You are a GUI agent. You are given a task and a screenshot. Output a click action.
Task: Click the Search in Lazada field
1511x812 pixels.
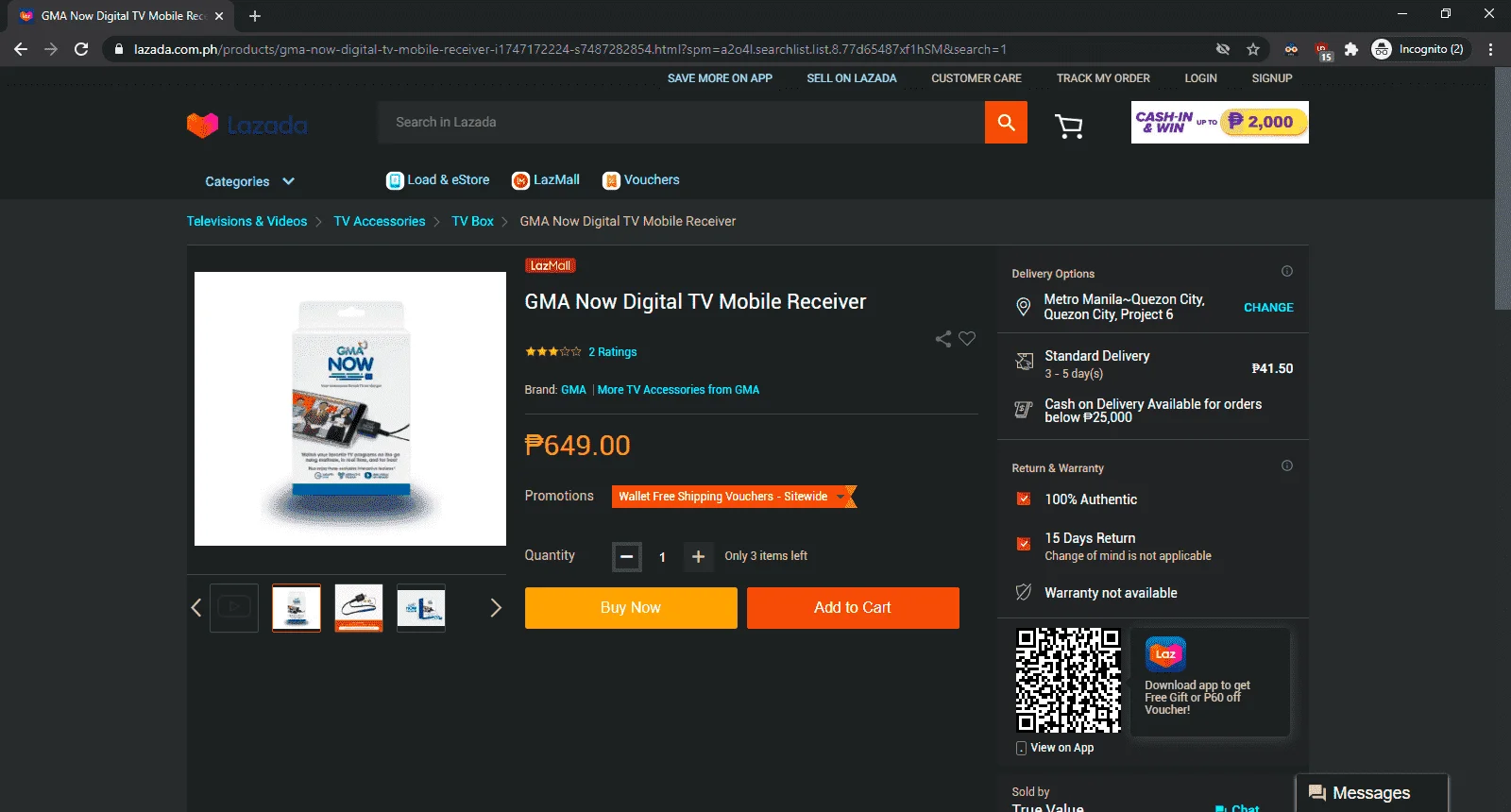681,123
